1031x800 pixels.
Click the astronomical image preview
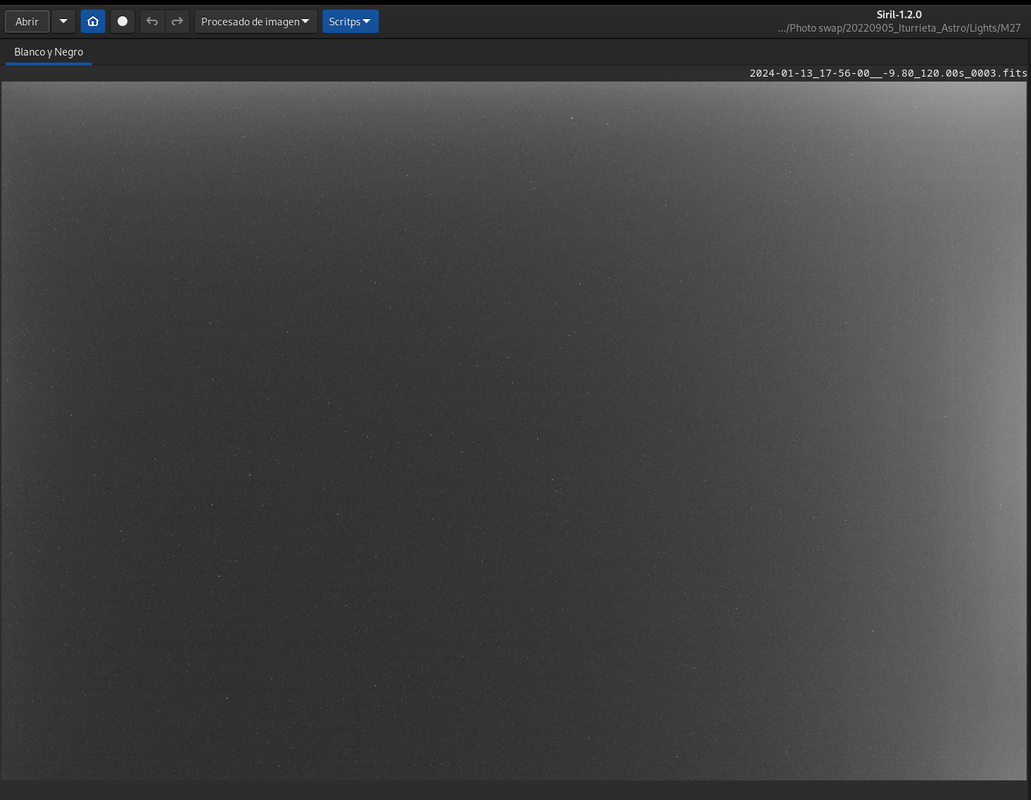514,431
